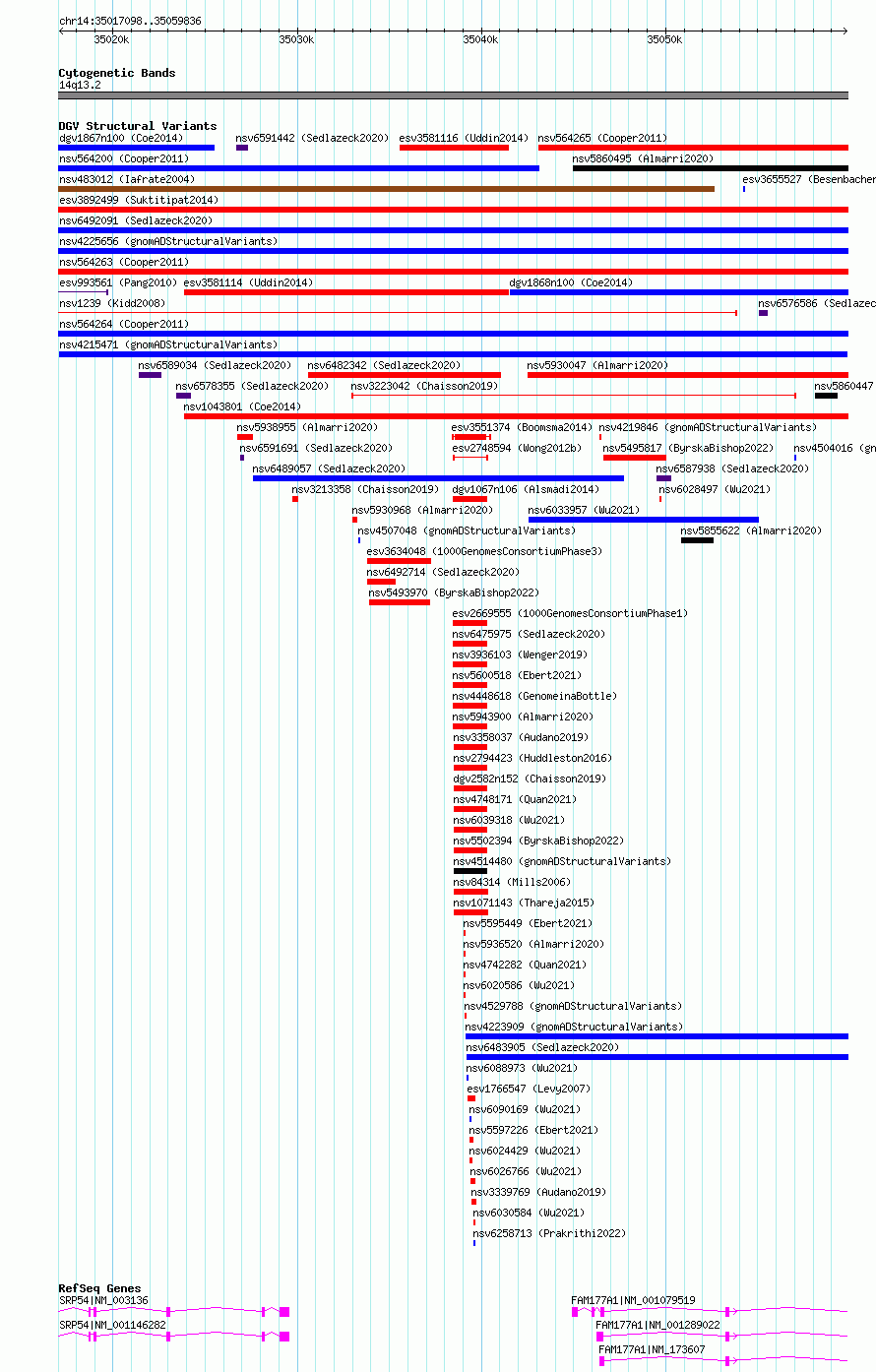Viewport: 876px width, 1372px height.
Task: Select variant nsv3936103 (Wenger2019)
Action: [470, 664]
